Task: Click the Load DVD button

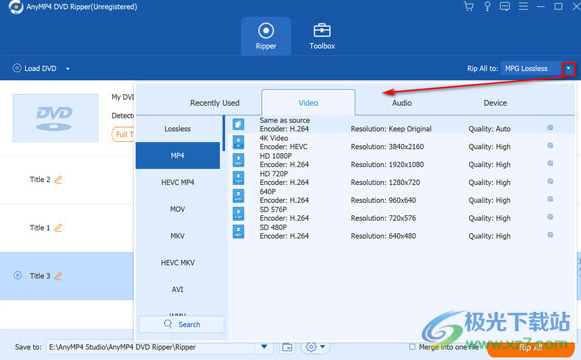Action: tap(34, 68)
